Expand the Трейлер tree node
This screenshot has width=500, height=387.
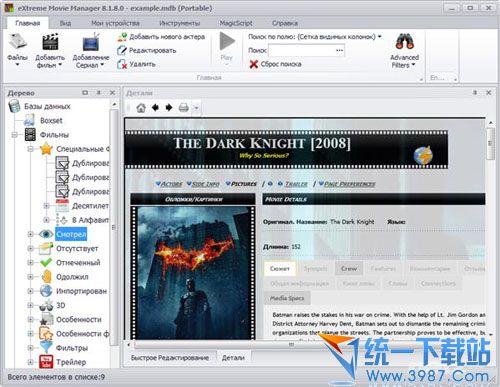click(30, 362)
